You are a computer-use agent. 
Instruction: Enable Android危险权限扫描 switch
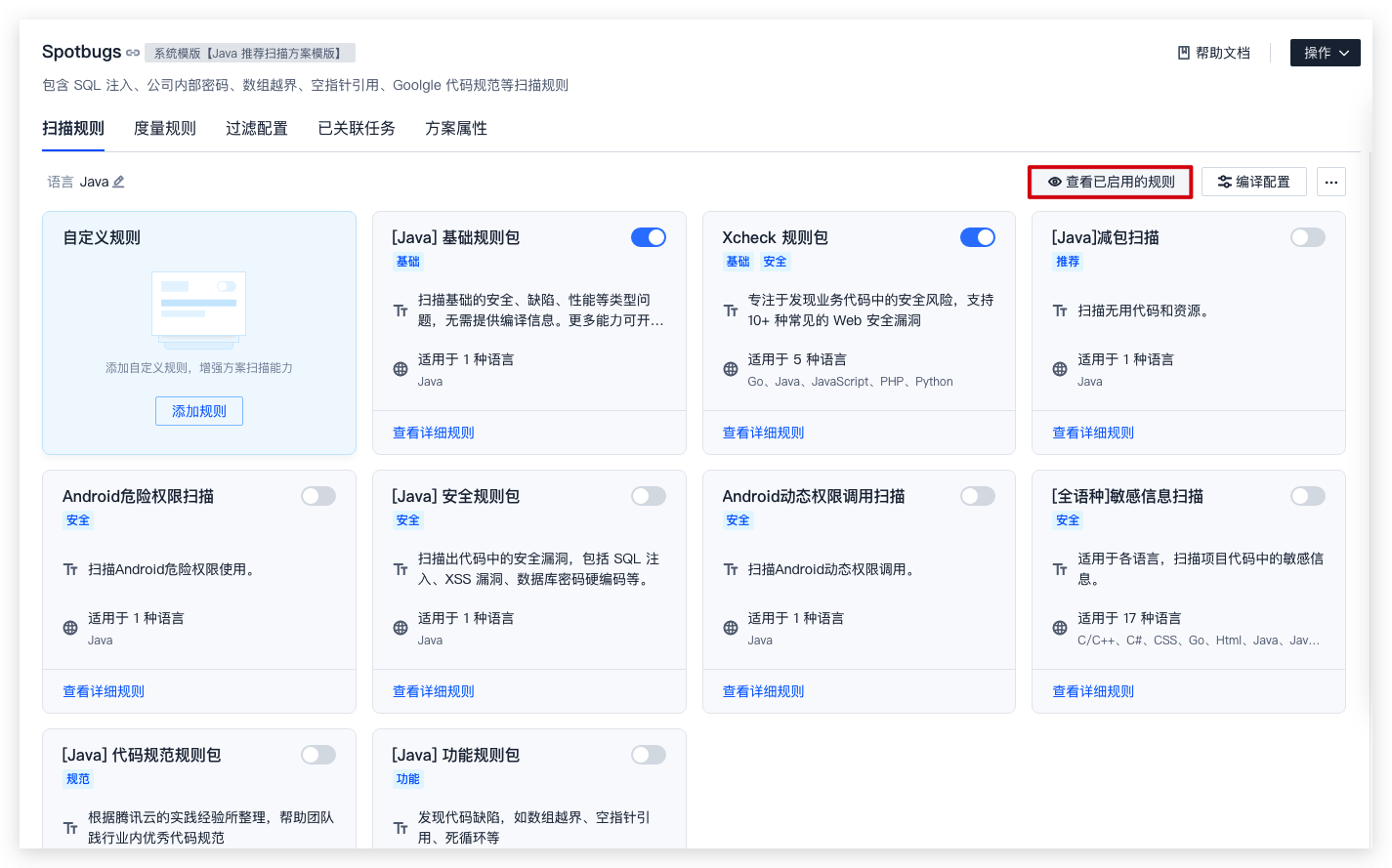pos(318,496)
